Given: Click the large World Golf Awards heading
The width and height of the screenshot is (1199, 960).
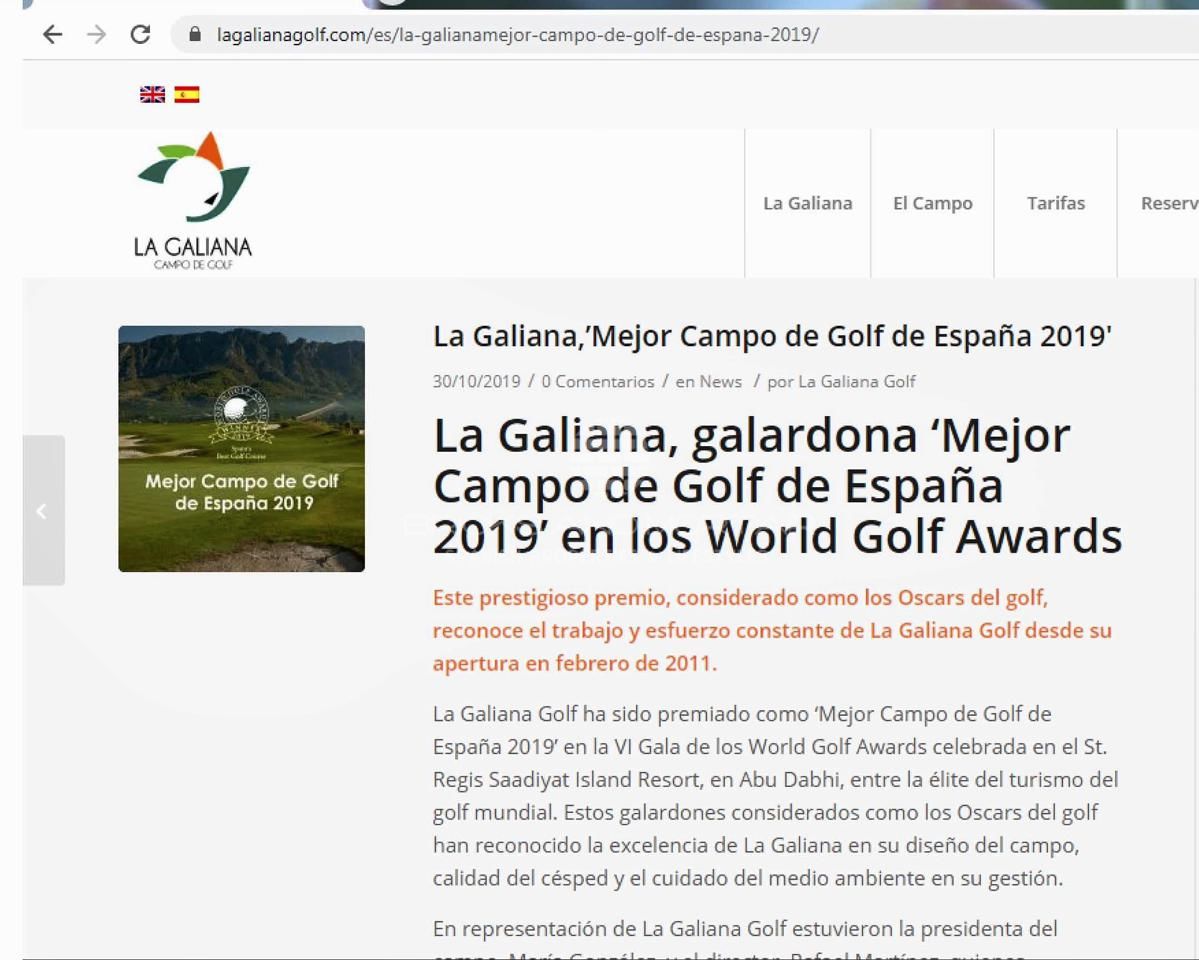Looking at the screenshot, I should (x=776, y=487).
